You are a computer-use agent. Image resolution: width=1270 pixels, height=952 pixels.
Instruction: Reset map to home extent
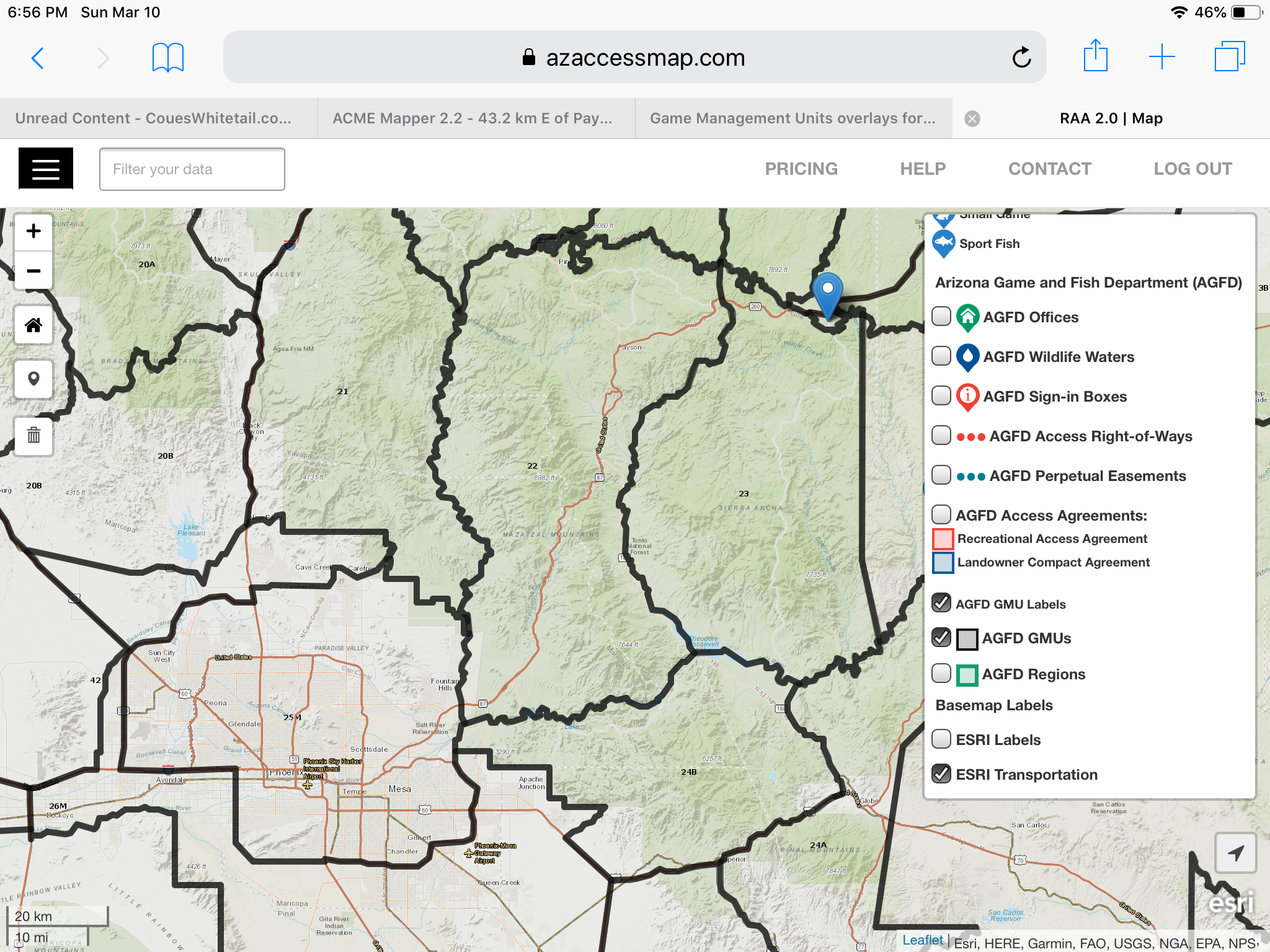(33, 325)
